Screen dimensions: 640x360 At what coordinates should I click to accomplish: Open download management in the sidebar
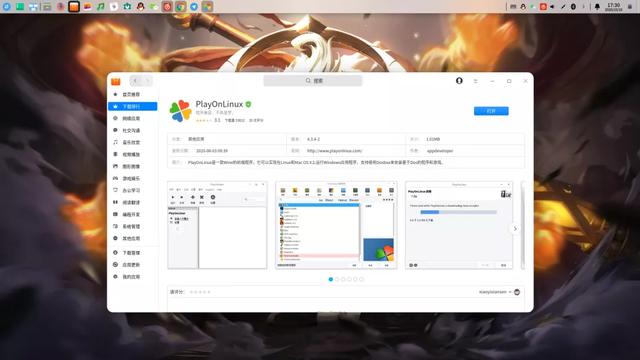pyautogui.click(x=132, y=253)
